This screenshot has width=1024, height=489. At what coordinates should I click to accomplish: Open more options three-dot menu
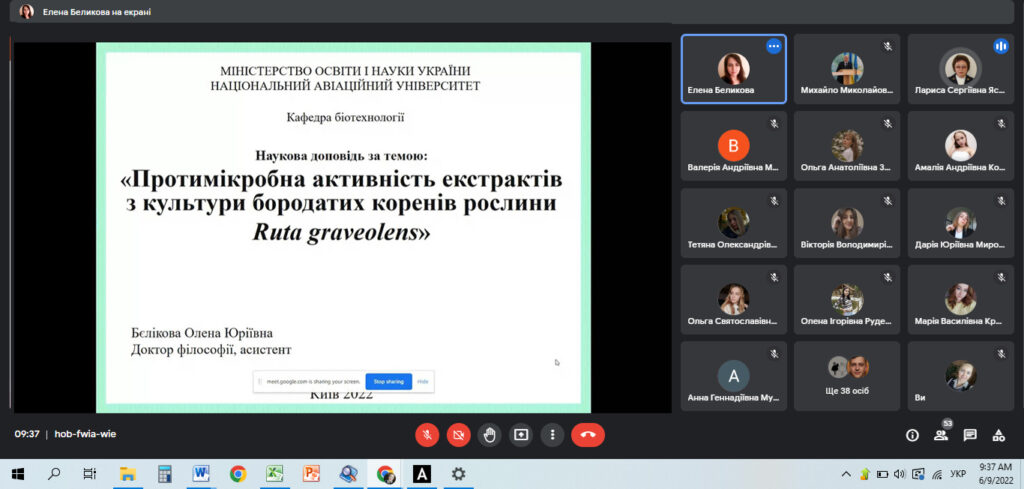[x=552, y=435]
